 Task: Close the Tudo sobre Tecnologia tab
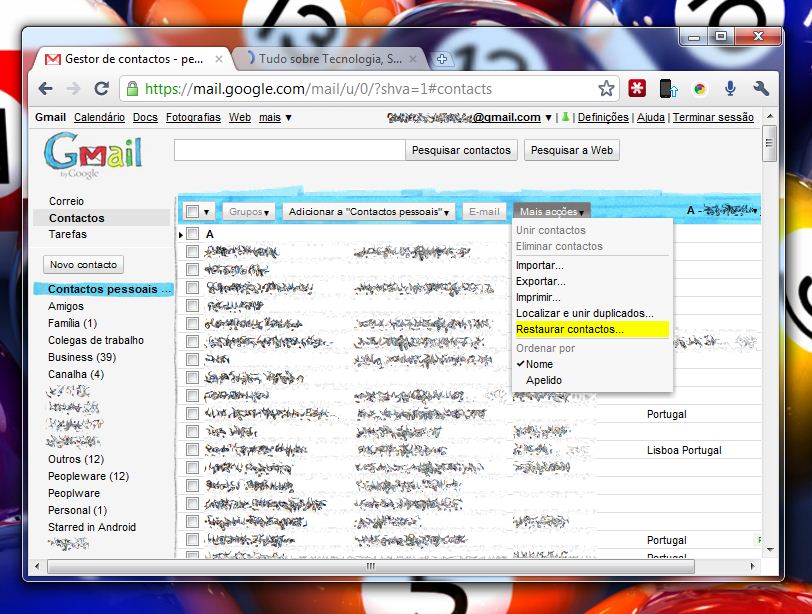(413, 59)
